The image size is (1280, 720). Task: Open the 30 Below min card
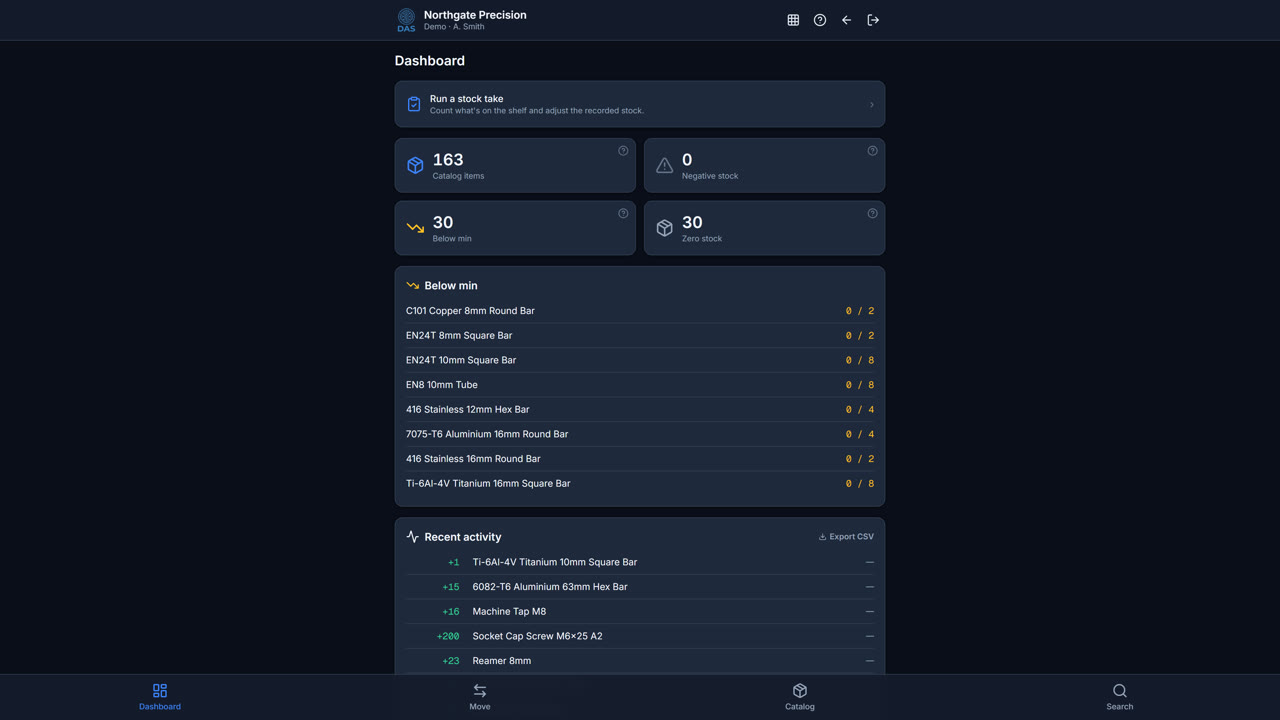tap(515, 228)
